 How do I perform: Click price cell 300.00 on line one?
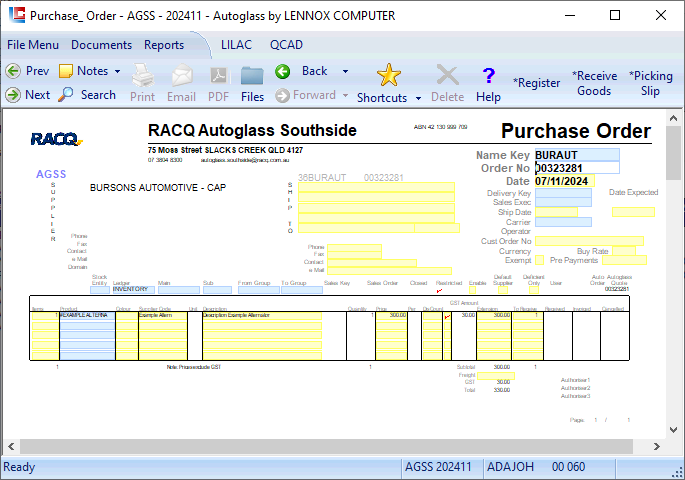click(x=391, y=315)
